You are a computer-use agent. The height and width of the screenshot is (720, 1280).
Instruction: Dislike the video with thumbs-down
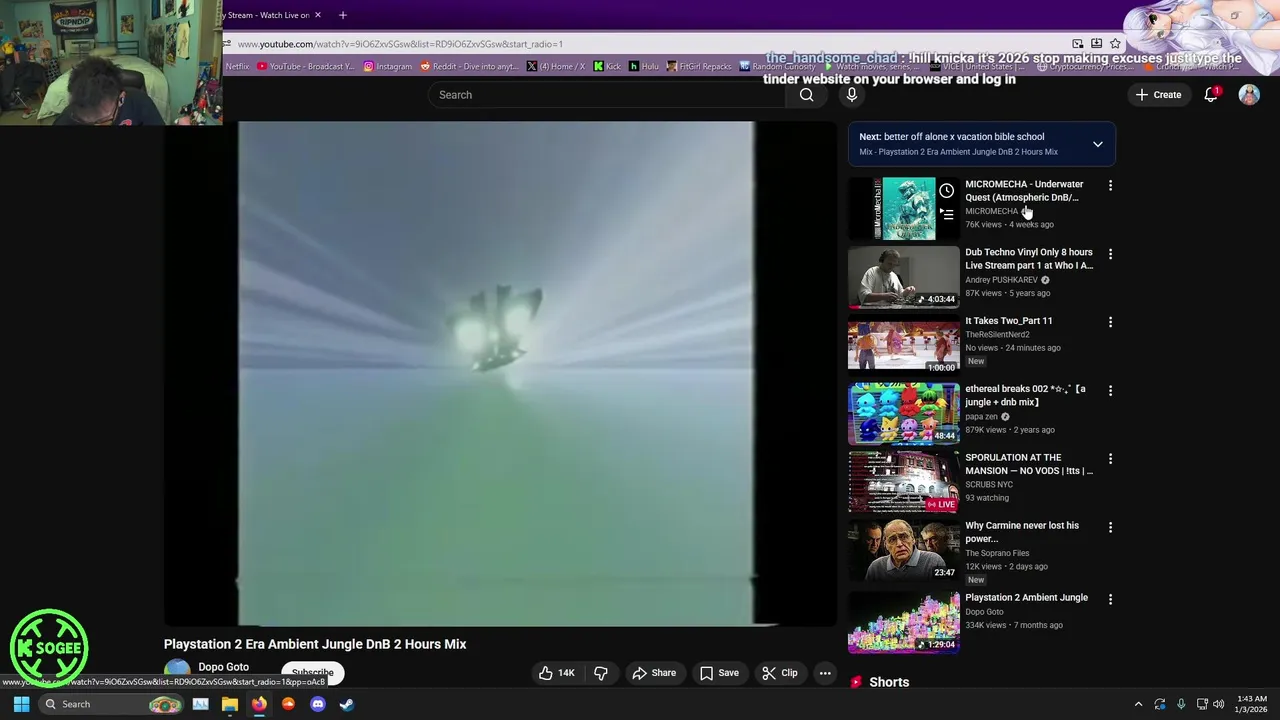click(x=601, y=673)
